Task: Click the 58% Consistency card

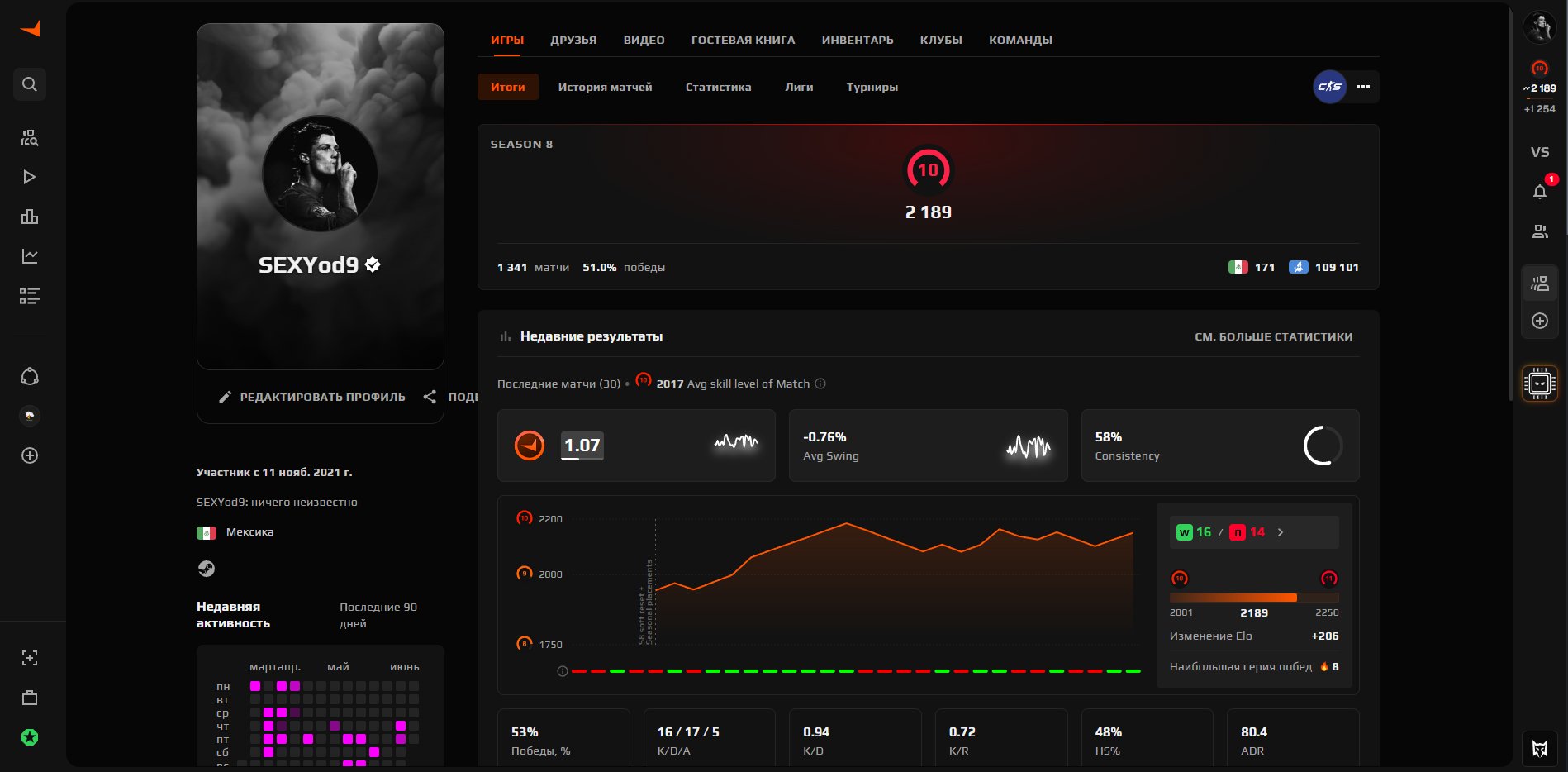Action: click(1220, 446)
